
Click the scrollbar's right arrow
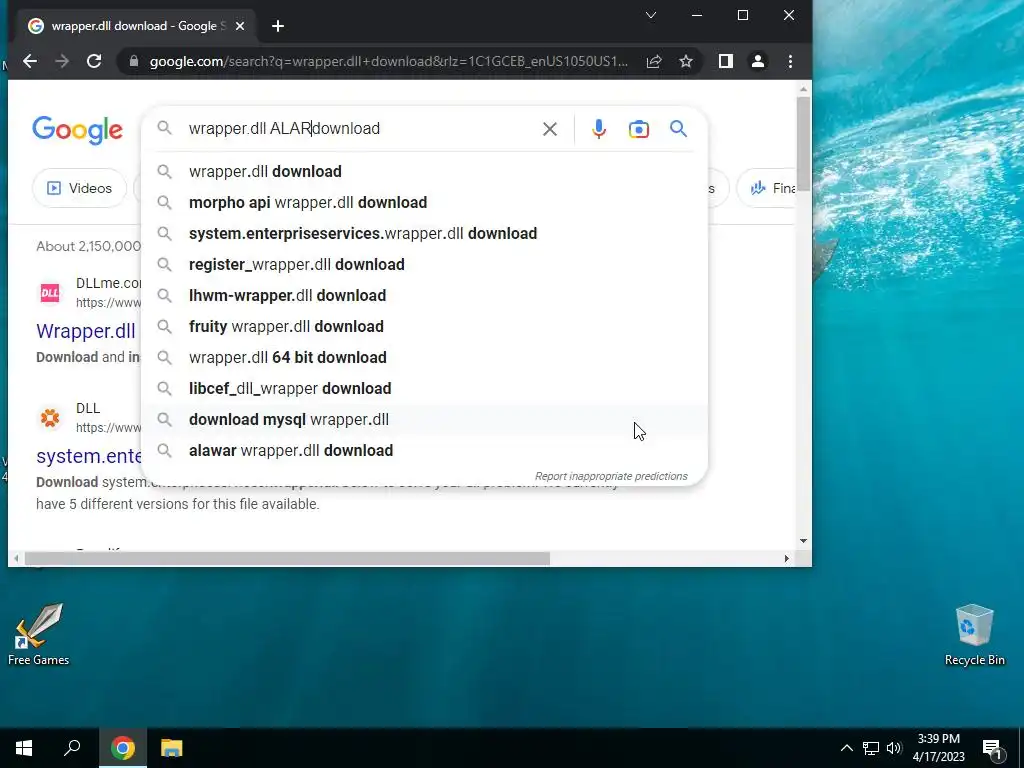[x=786, y=558]
